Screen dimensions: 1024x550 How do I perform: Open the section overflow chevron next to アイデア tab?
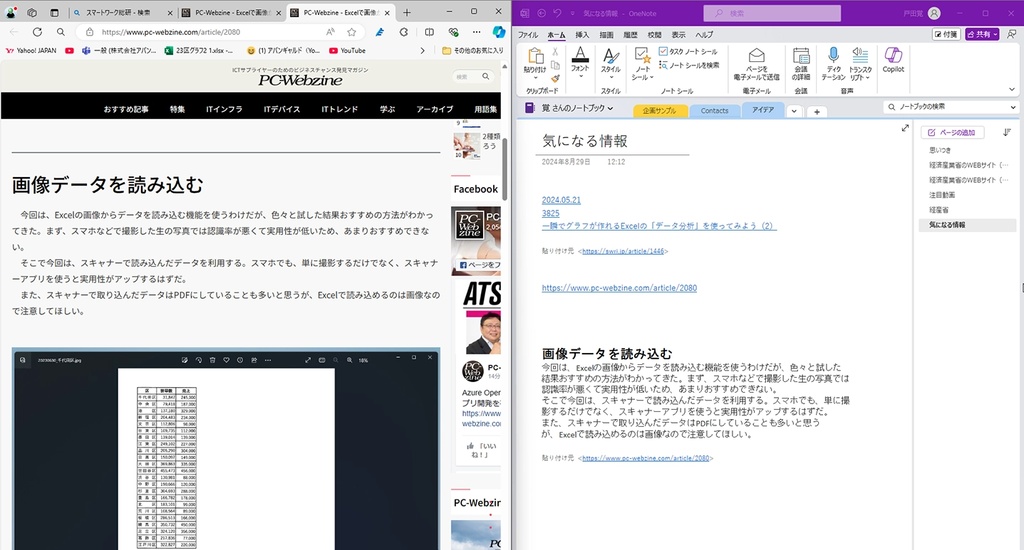pyautogui.click(x=794, y=111)
